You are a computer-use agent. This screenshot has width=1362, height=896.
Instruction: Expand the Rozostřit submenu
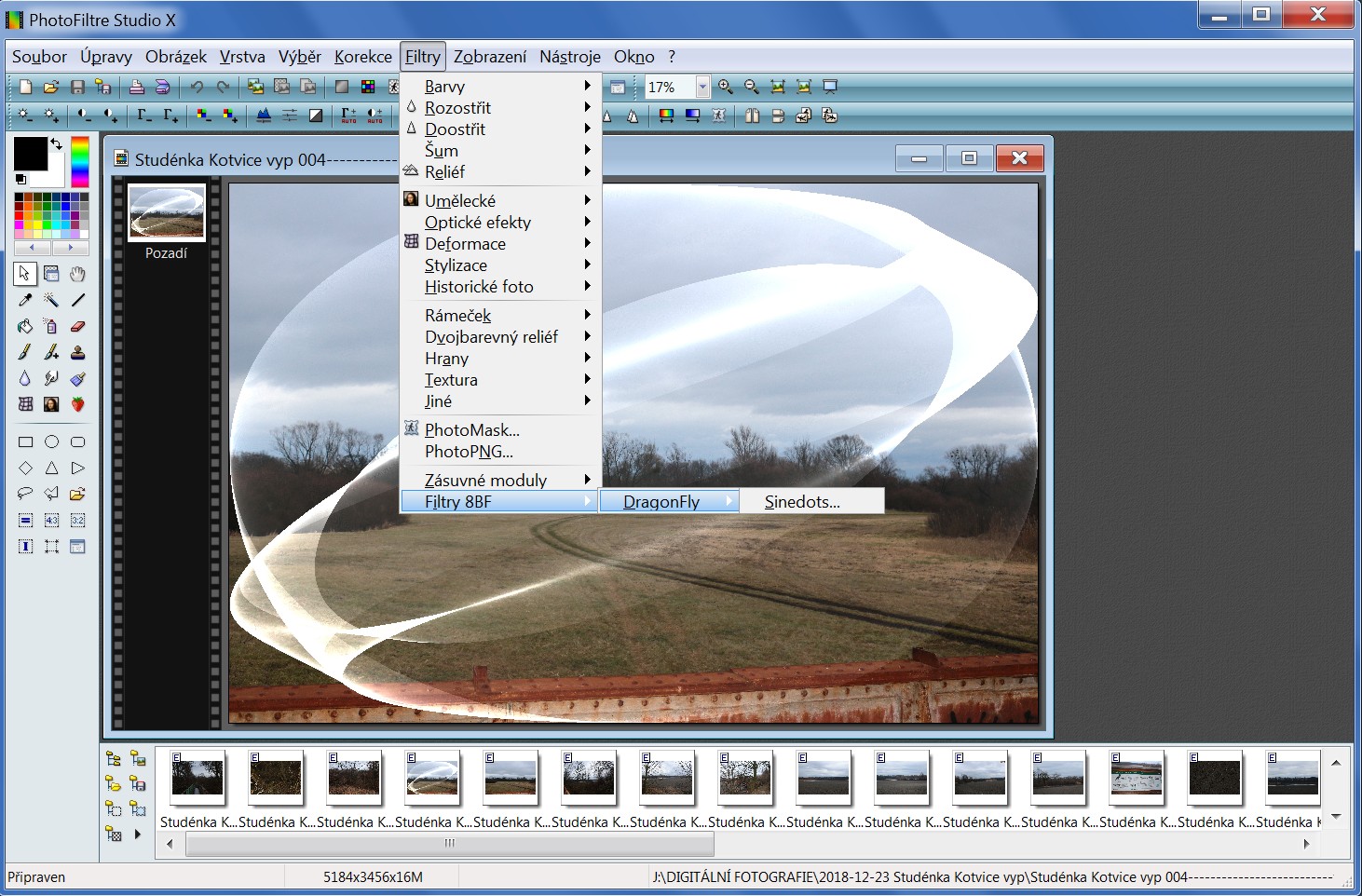click(501, 107)
